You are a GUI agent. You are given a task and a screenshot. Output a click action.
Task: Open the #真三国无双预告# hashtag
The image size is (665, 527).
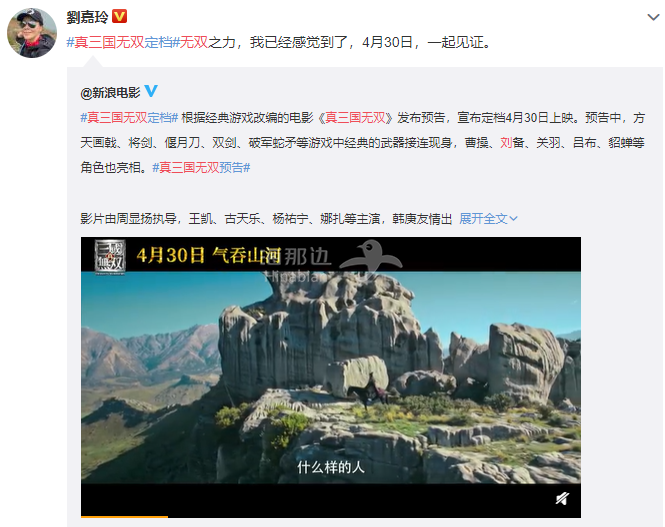(201, 168)
